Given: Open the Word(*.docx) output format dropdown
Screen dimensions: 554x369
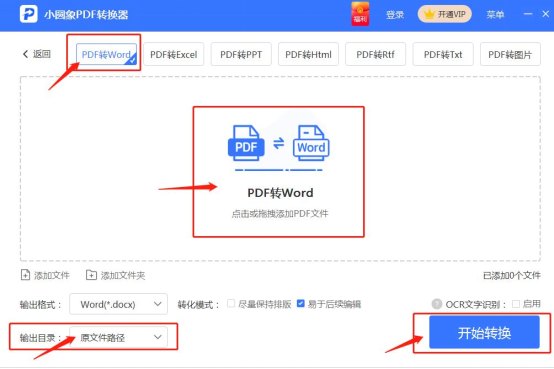Looking at the screenshot, I should [118, 304].
